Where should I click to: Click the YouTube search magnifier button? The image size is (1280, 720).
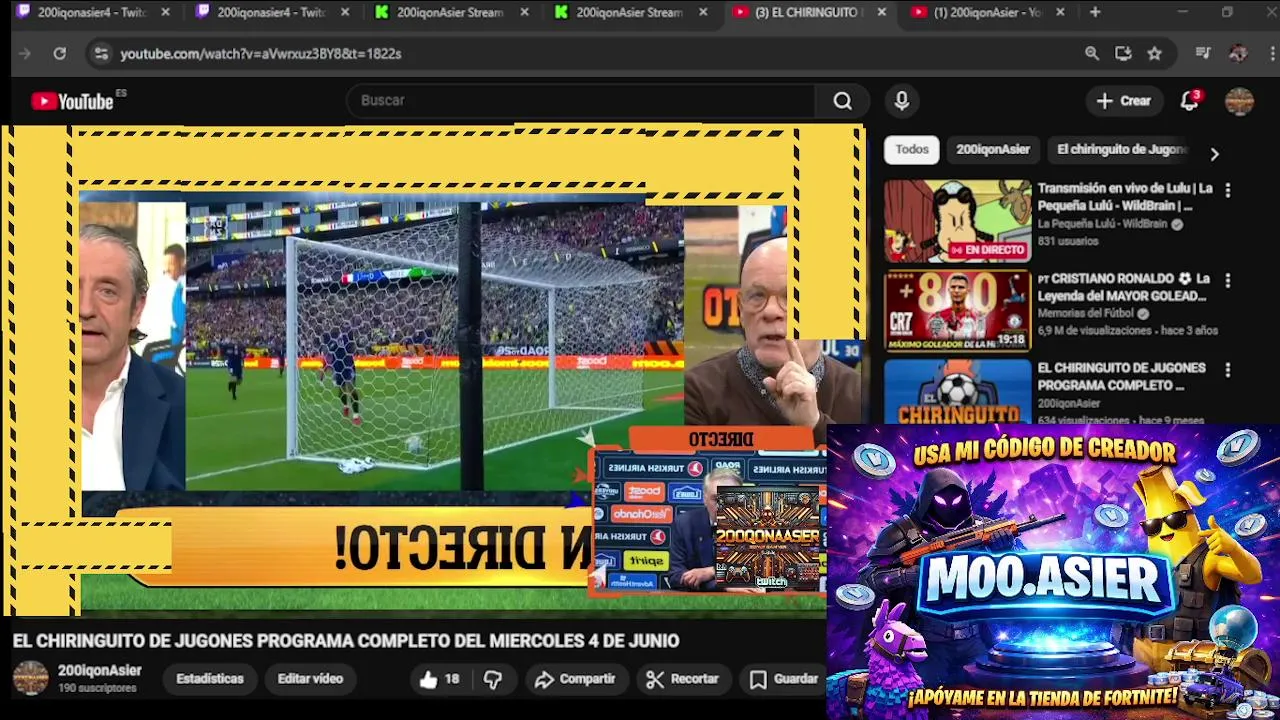(x=843, y=101)
